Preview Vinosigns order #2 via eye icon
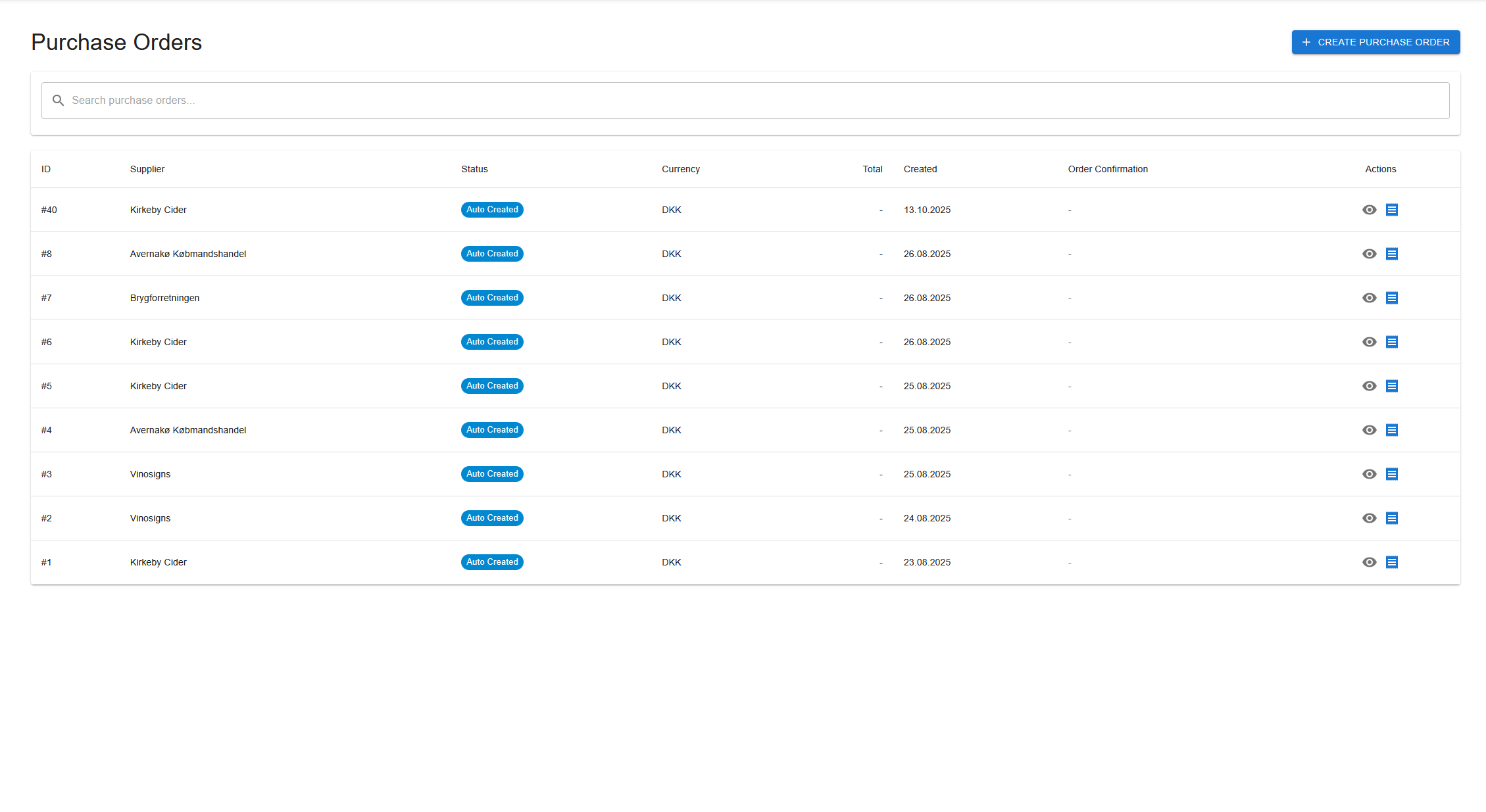 [1369, 517]
